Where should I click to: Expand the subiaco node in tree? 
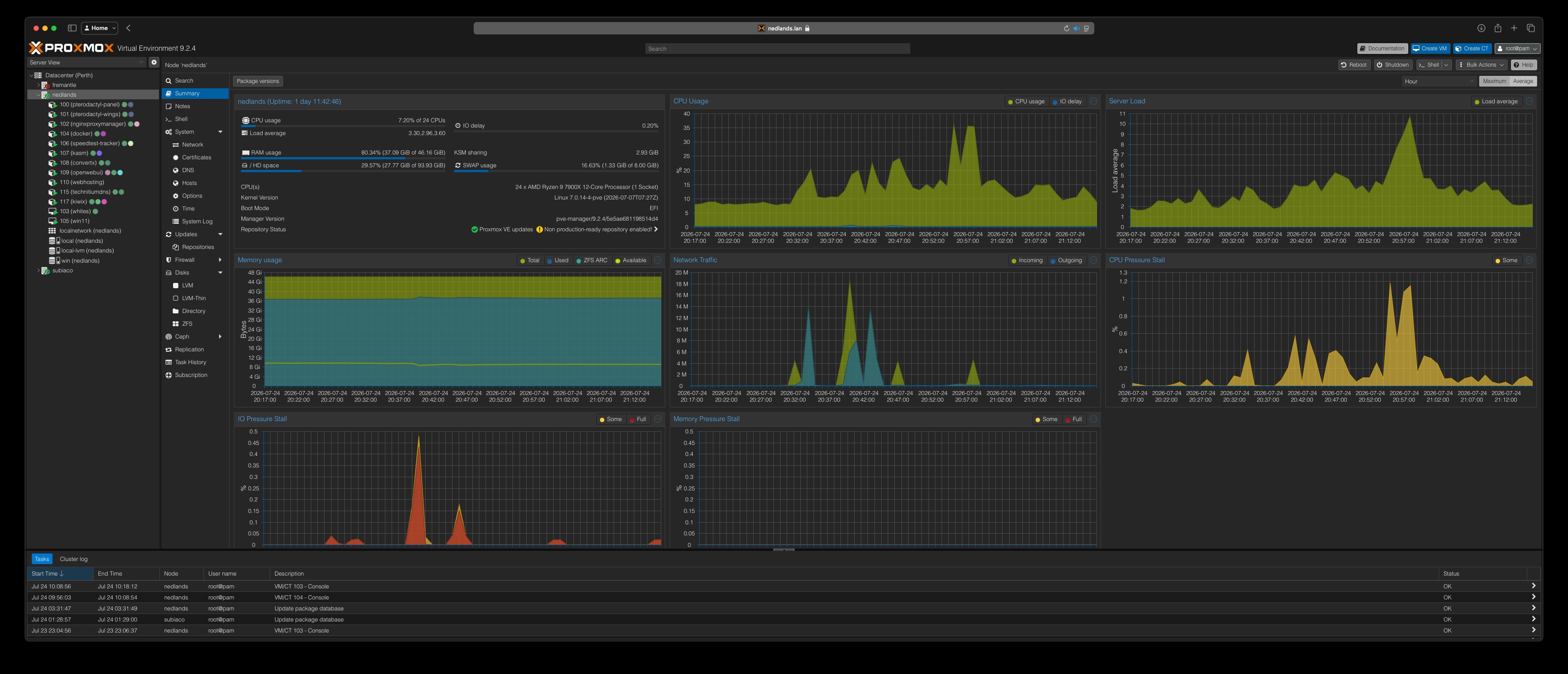39,270
